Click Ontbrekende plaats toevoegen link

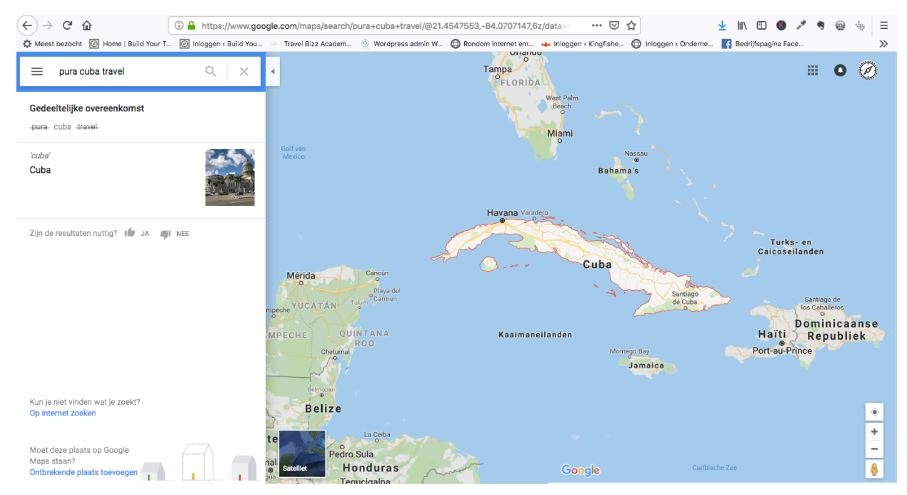point(83,472)
